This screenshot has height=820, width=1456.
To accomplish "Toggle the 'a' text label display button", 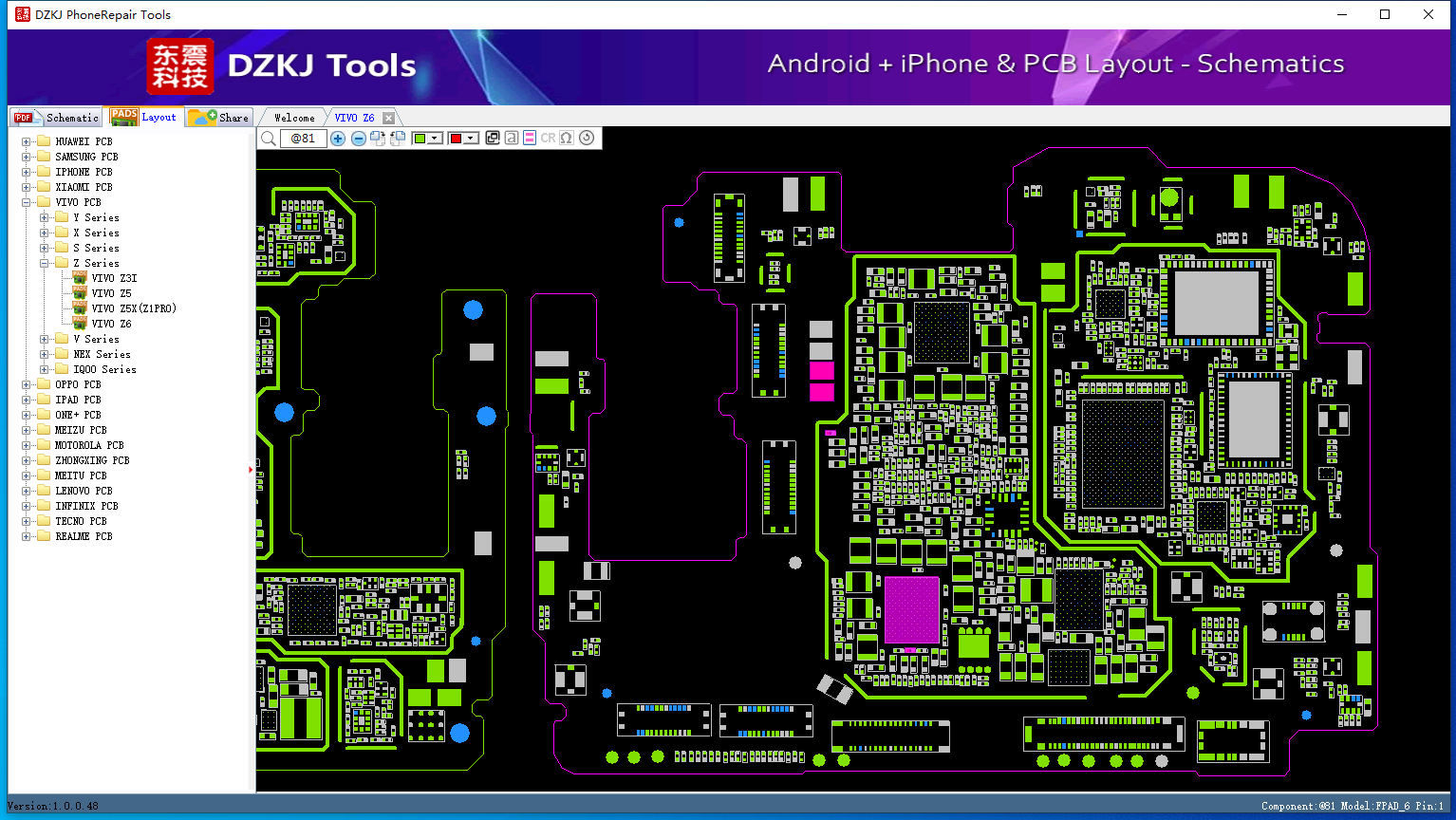I will click(512, 138).
